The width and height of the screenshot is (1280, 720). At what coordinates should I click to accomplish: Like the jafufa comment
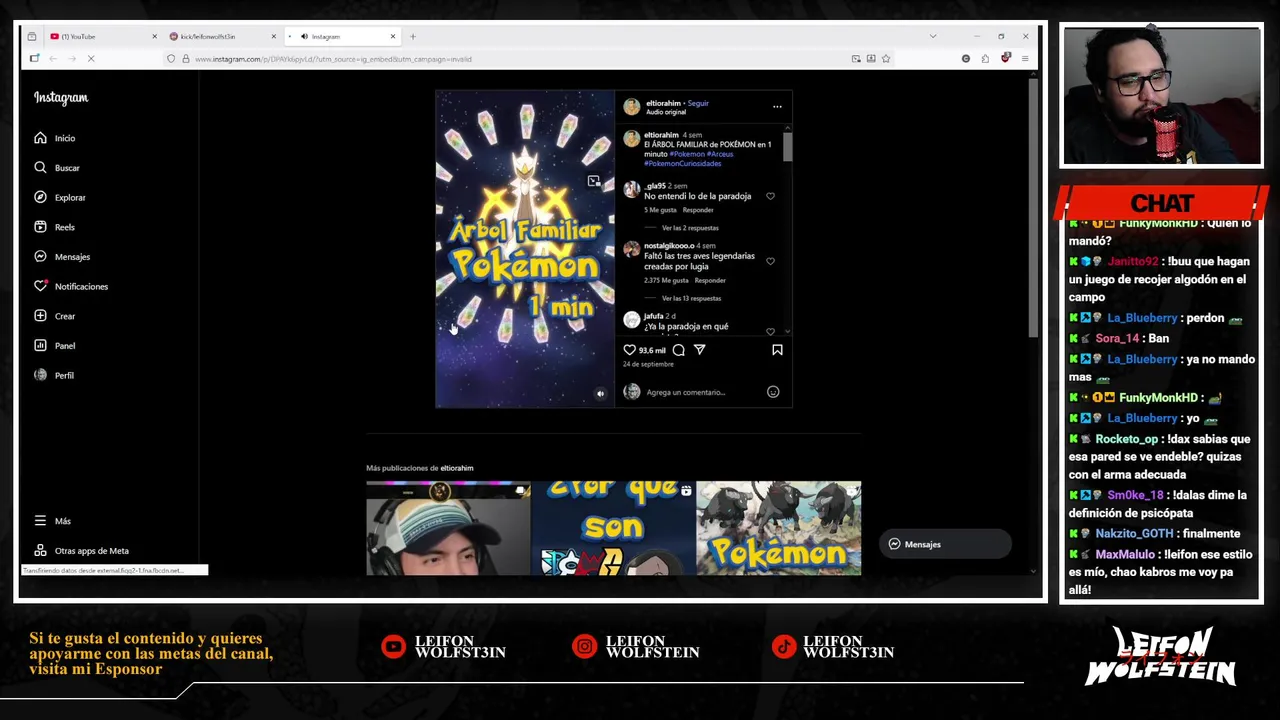pyautogui.click(x=770, y=331)
